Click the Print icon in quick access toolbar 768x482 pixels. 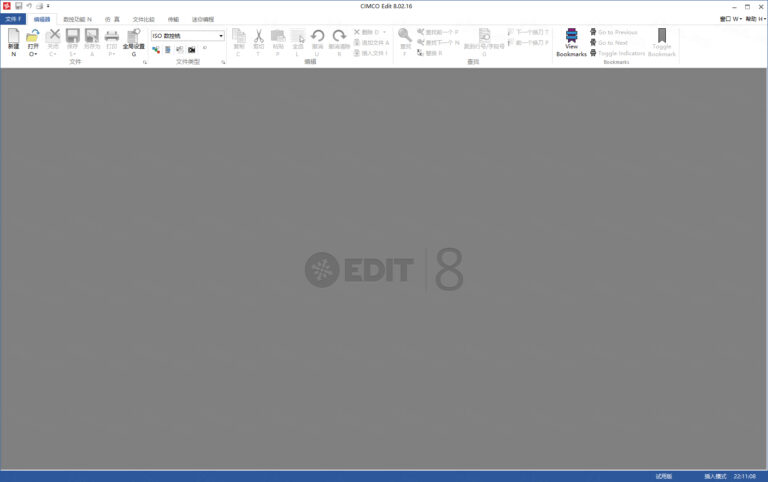40,6
